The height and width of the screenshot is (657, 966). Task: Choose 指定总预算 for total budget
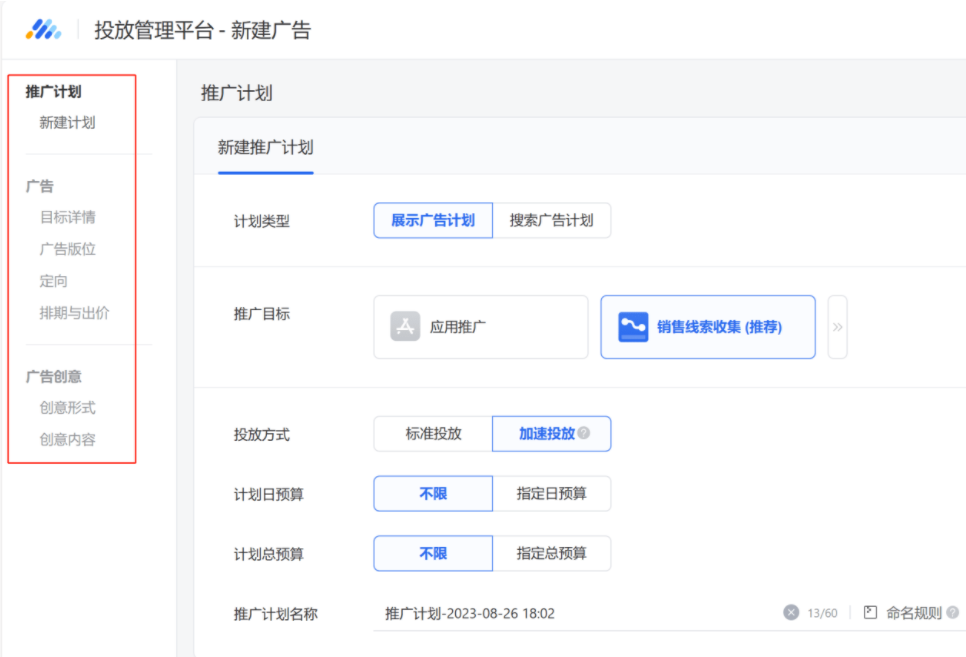coord(551,553)
